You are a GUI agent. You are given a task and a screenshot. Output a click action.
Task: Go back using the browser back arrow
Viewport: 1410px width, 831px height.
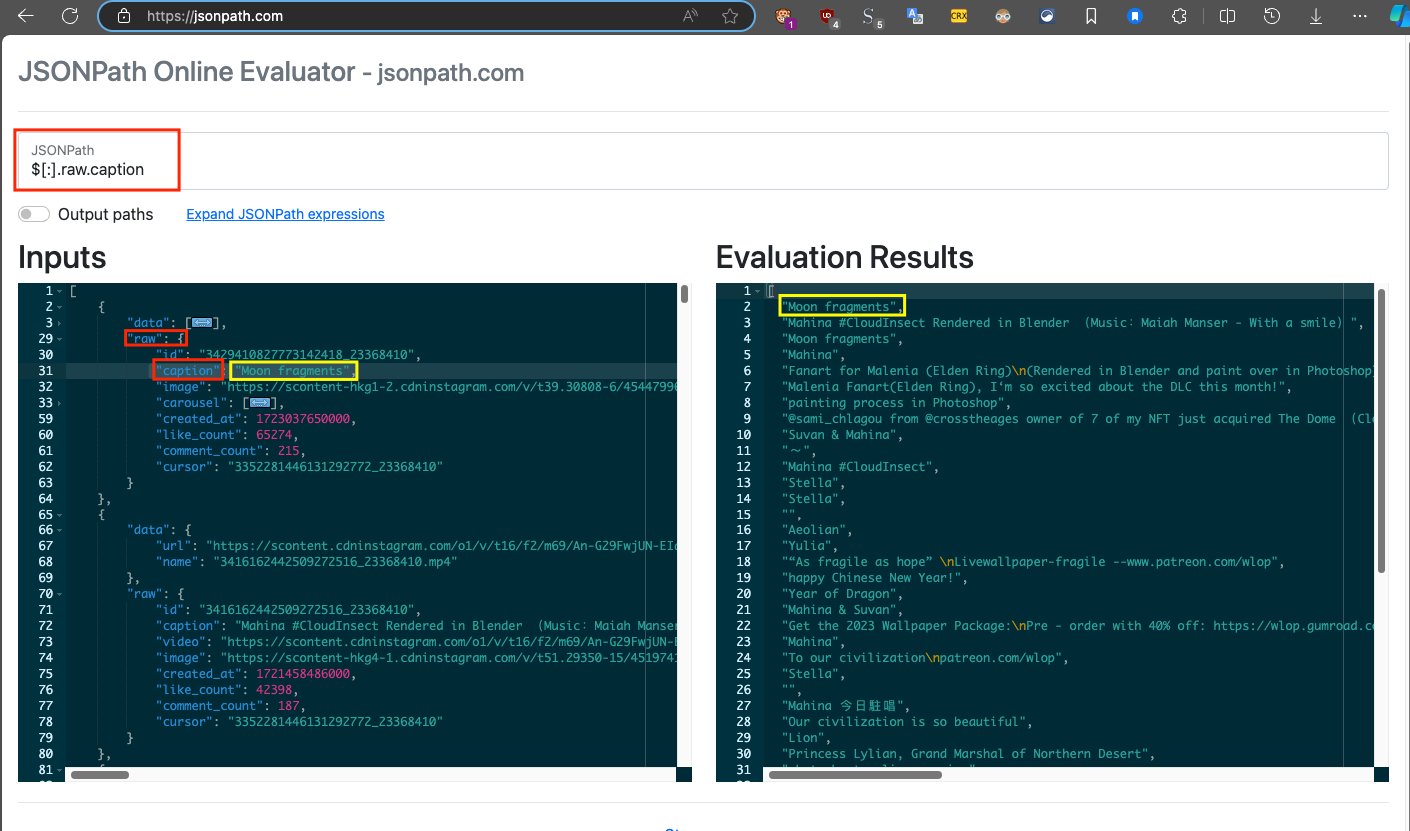pyautogui.click(x=27, y=16)
